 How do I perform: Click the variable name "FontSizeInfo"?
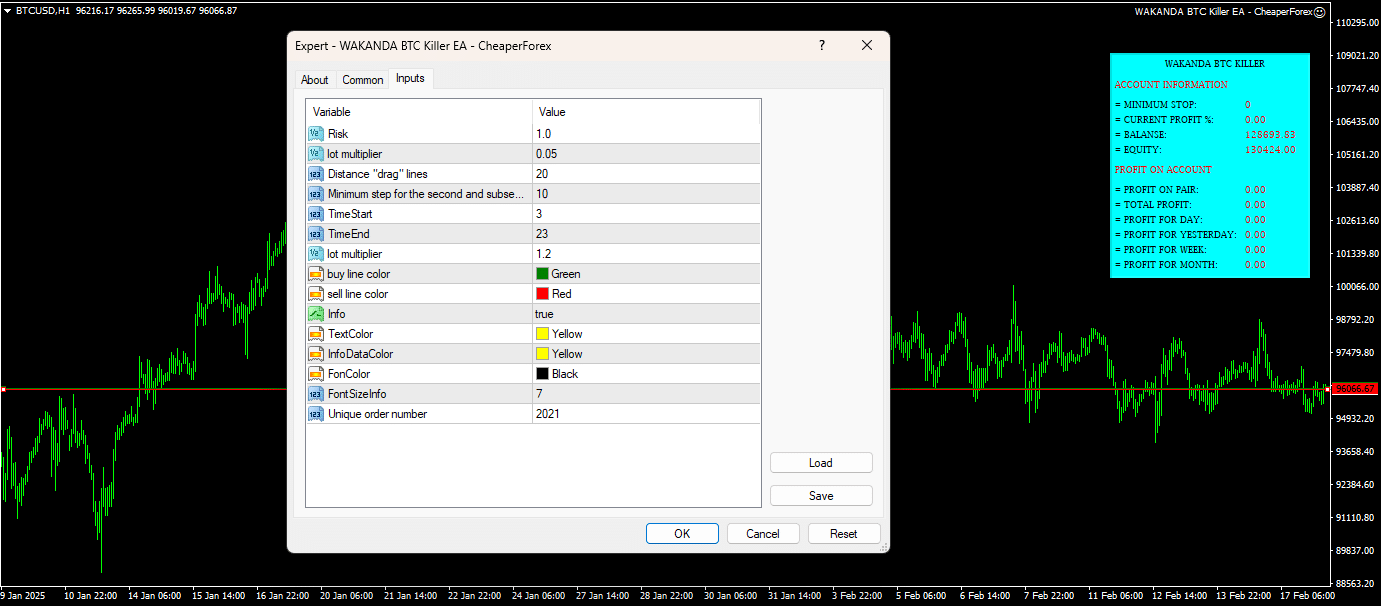pos(357,394)
